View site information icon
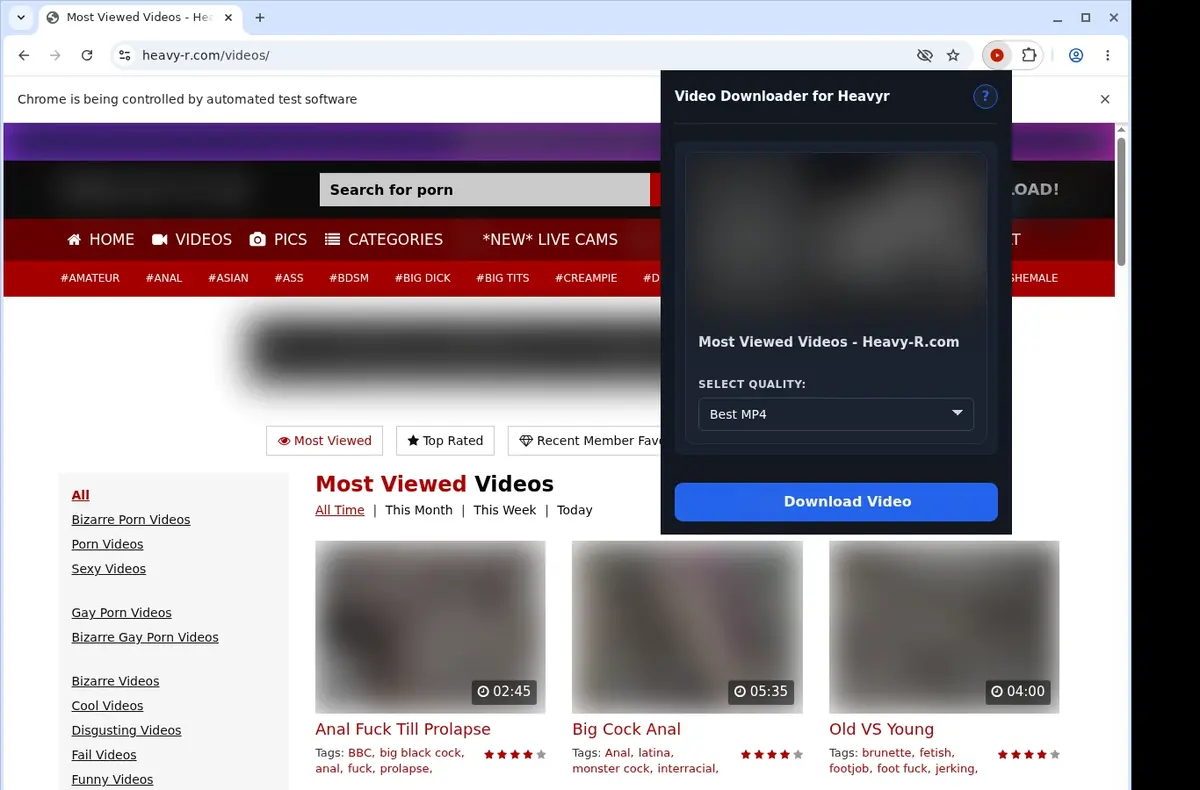Screen dimensions: 1200x790 coord(124,56)
